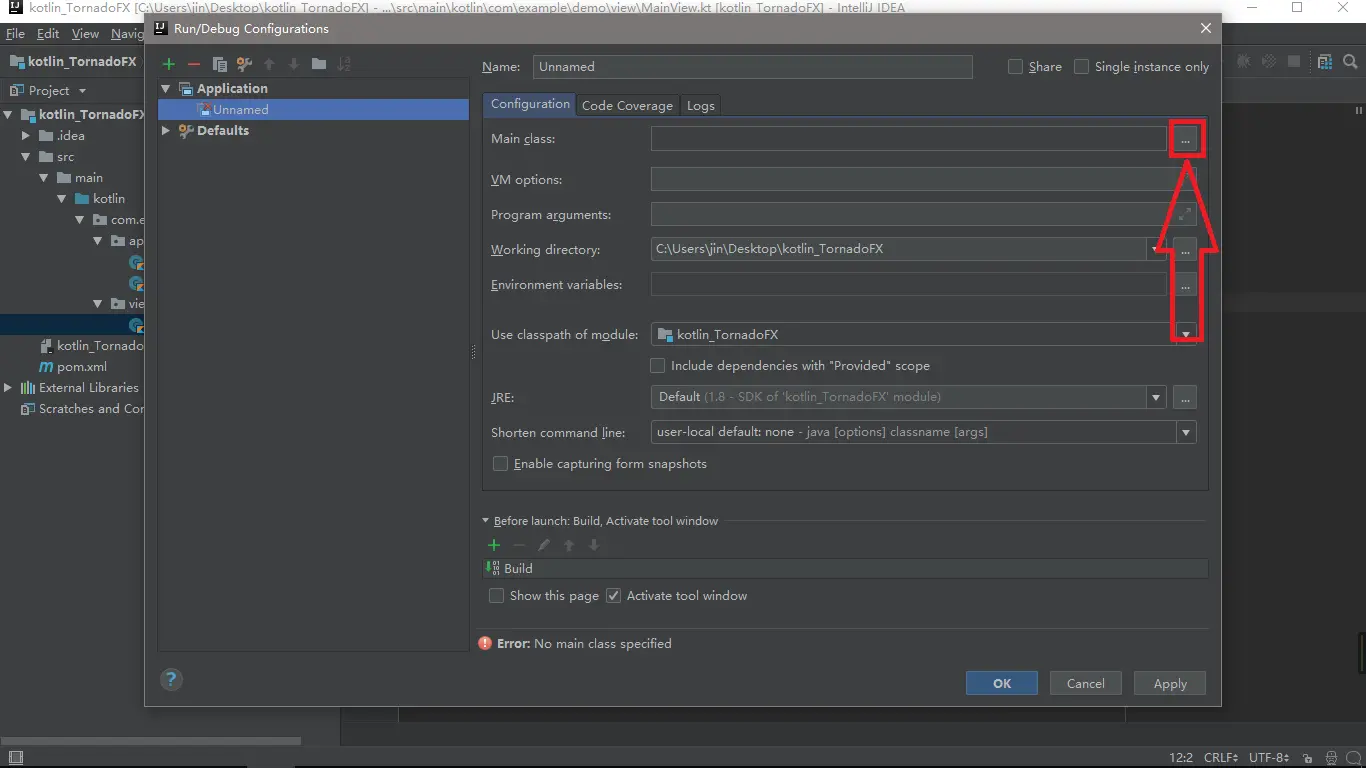1366x768 pixels.
Task: Browse for Working directory with ellipsis button
Action: [x=1185, y=250]
